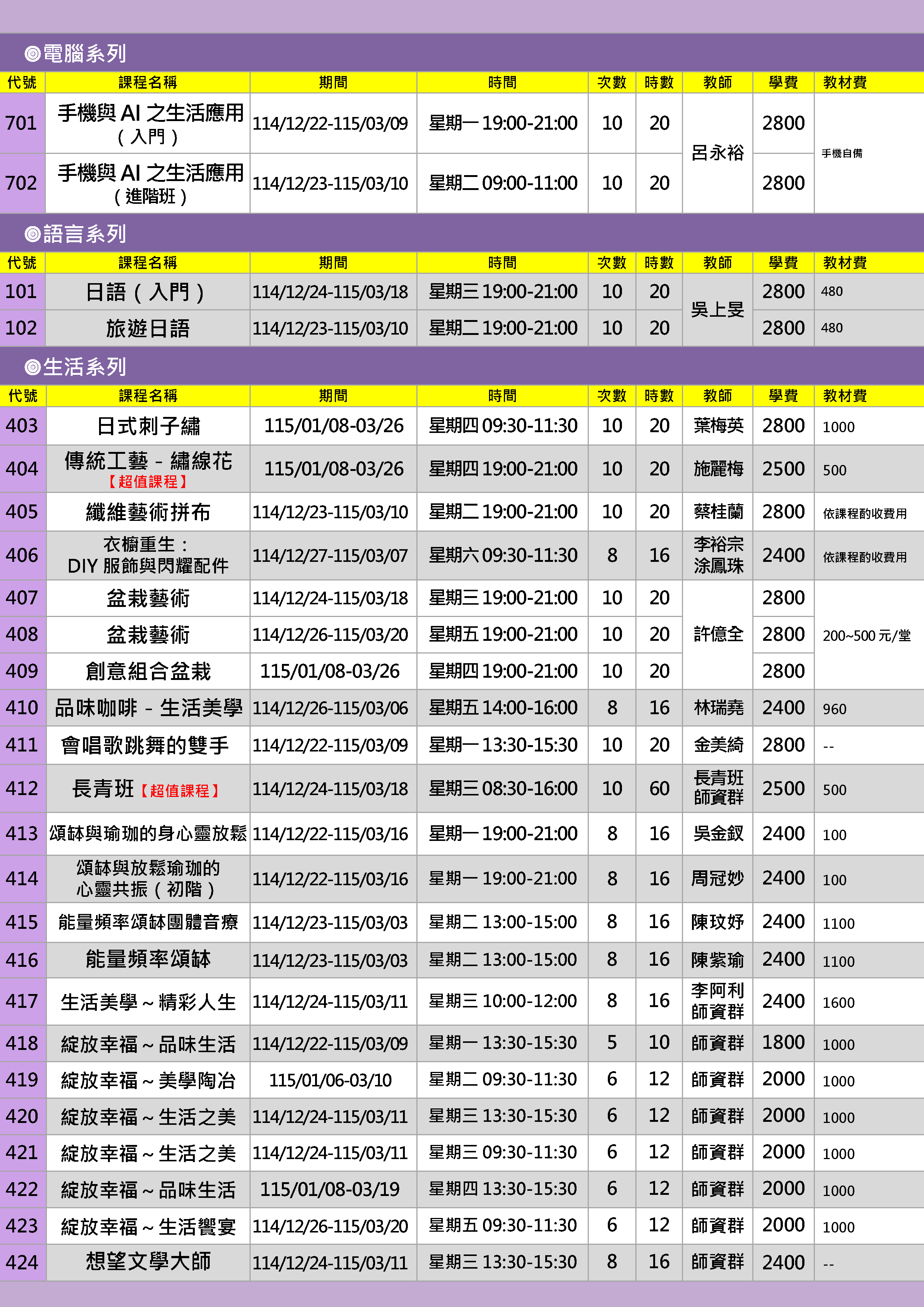Image resolution: width=924 pixels, height=1307 pixels.
Task: Click course name 想望文學大師
Action: click(x=147, y=1262)
